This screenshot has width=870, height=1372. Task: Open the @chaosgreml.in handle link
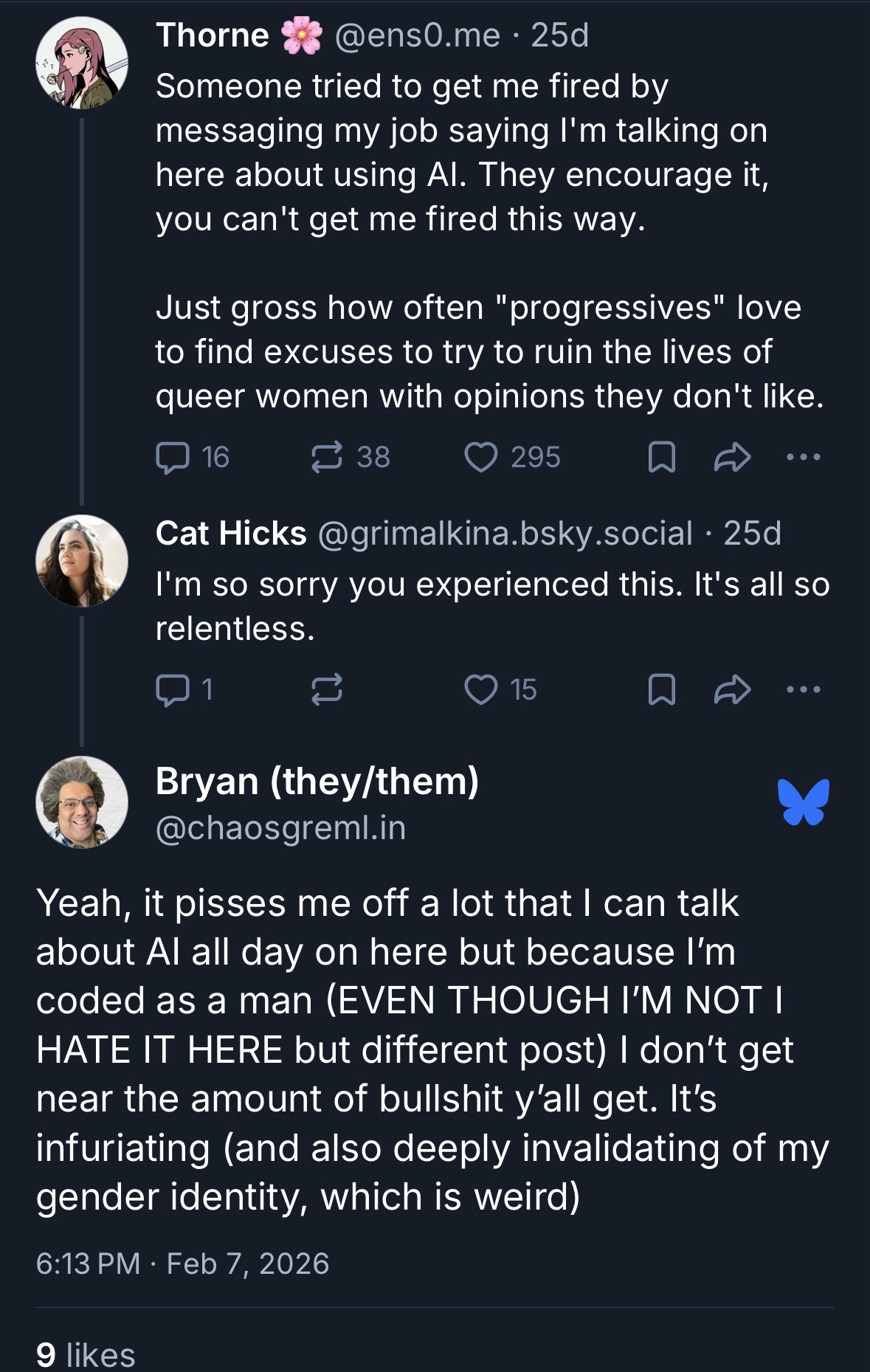[280, 828]
